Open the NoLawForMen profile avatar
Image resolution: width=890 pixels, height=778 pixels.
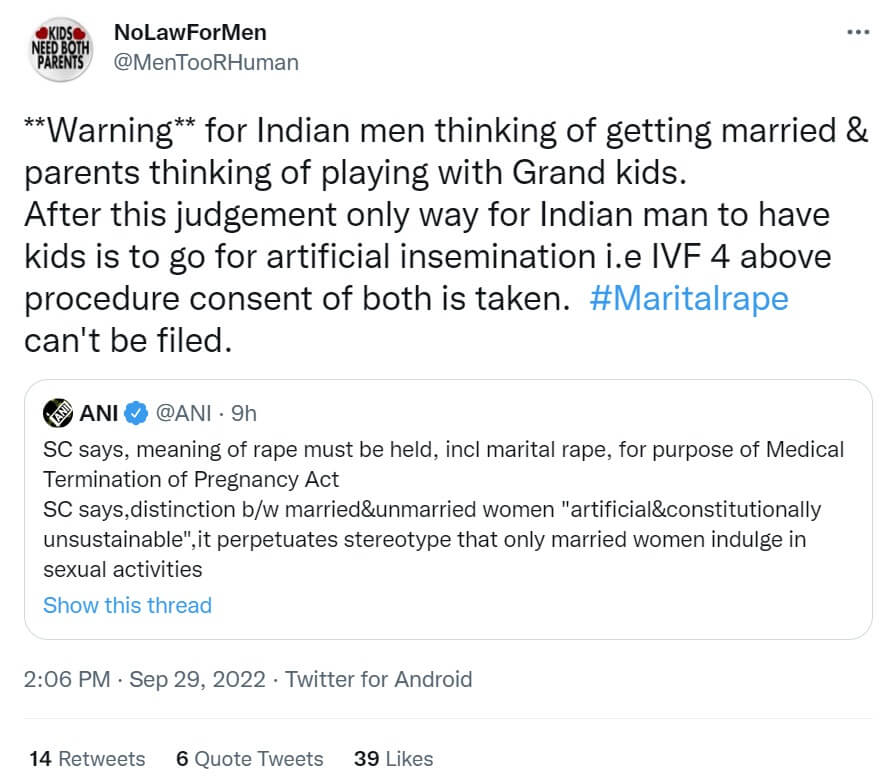(59, 48)
